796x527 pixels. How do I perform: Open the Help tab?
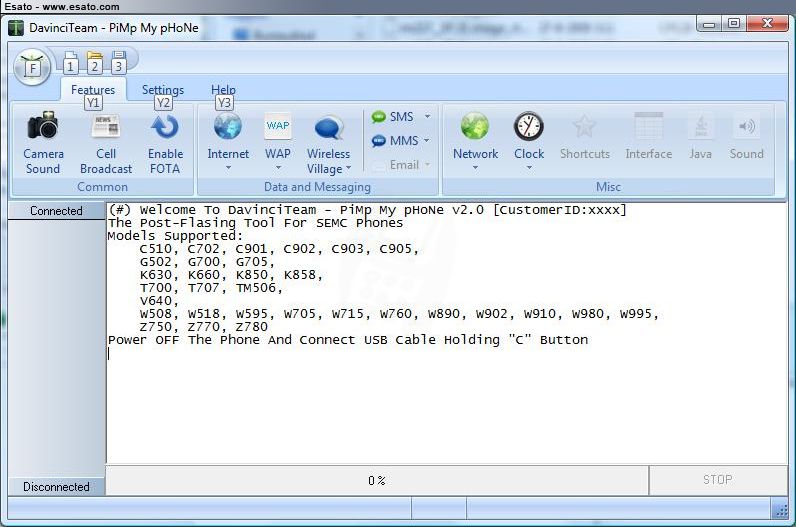[223, 89]
